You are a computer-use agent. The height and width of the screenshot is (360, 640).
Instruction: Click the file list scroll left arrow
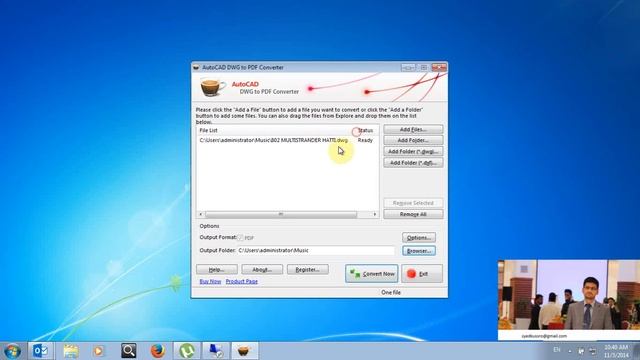(200, 214)
